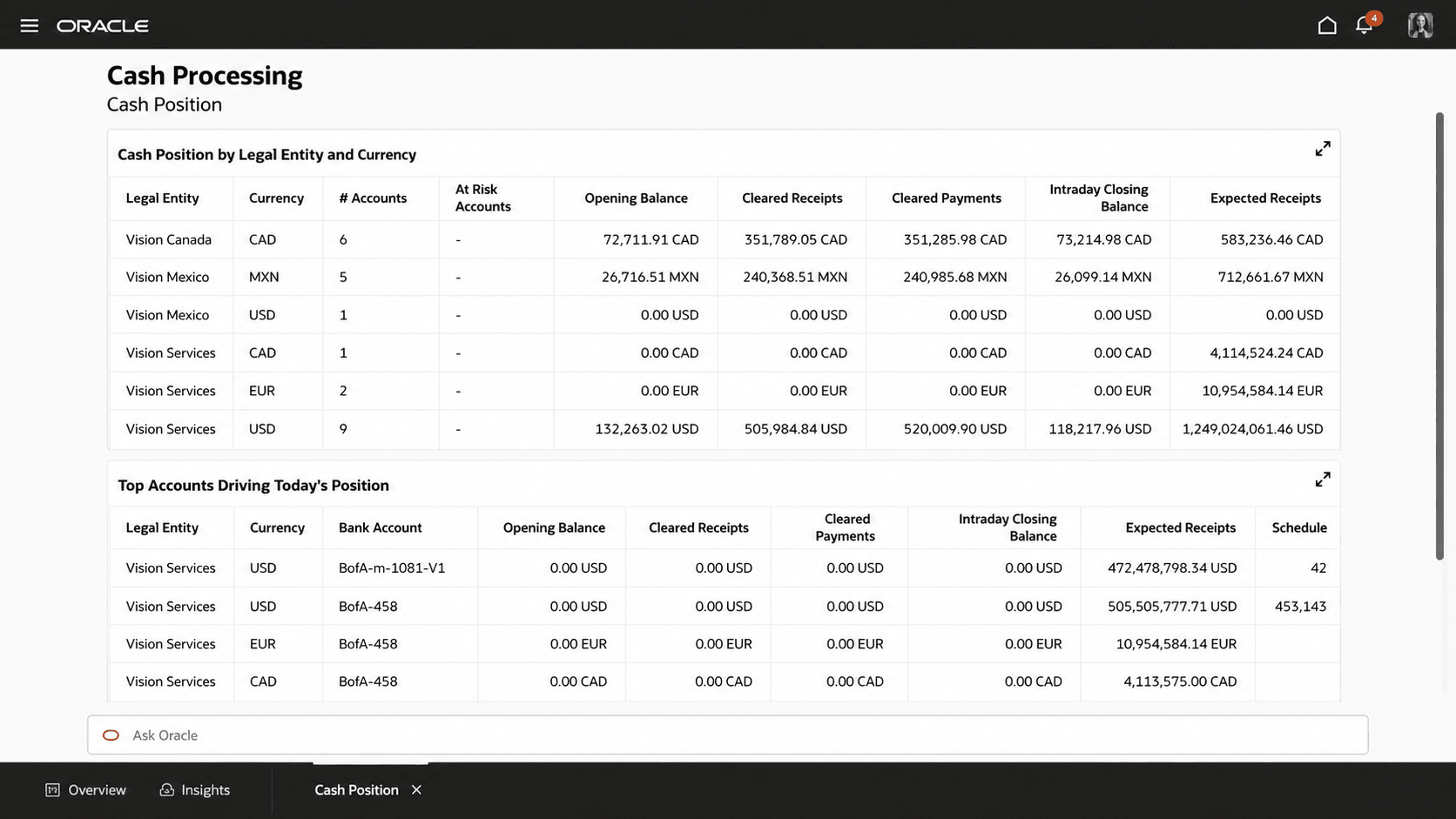Click the 4,114,524.24 CAD expected receipts value

point(1266,353)
